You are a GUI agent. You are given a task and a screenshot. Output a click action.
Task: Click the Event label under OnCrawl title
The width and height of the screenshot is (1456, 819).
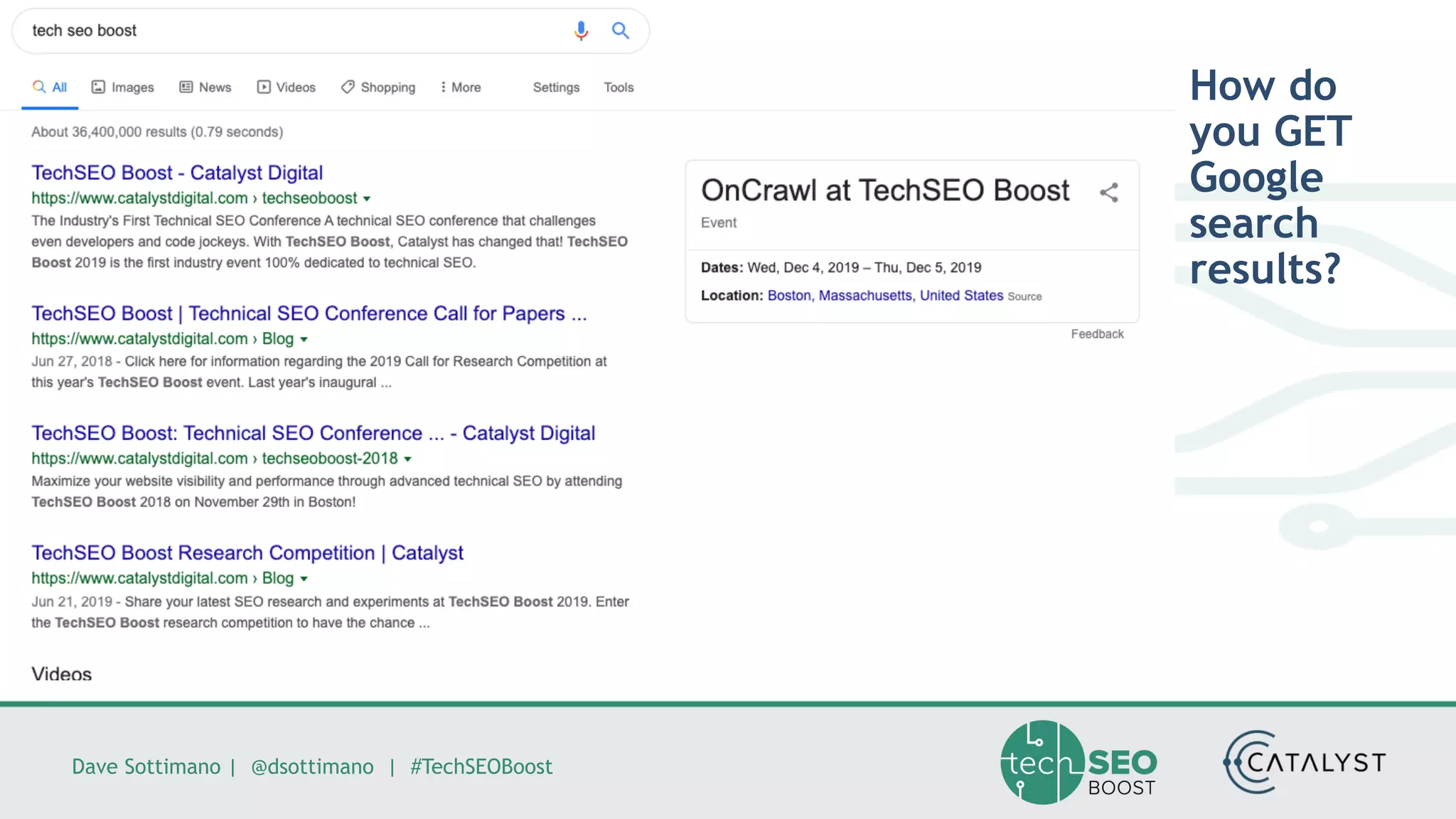click(719, 223)
